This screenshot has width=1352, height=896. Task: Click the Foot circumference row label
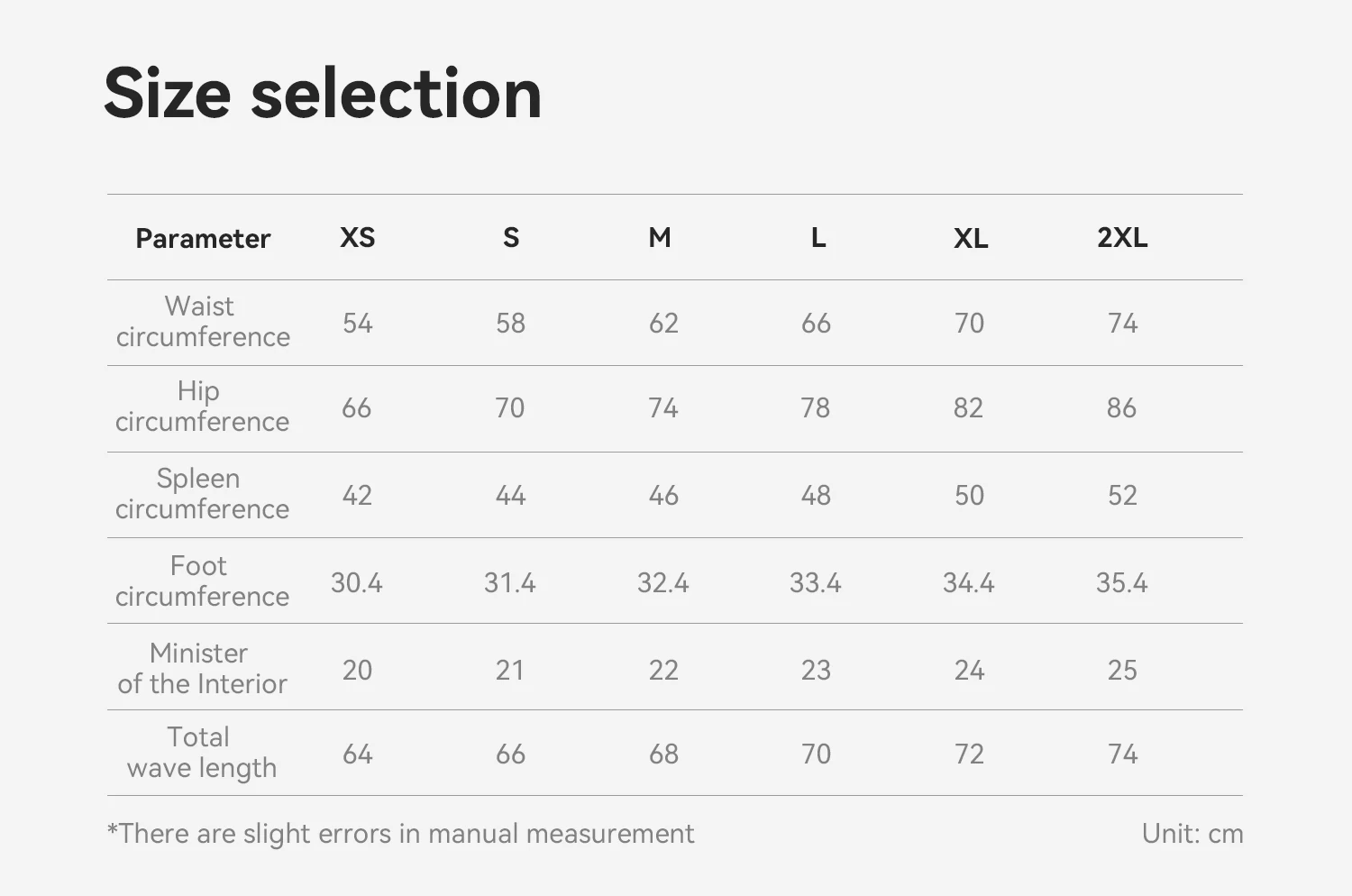(x=202, y=581)
